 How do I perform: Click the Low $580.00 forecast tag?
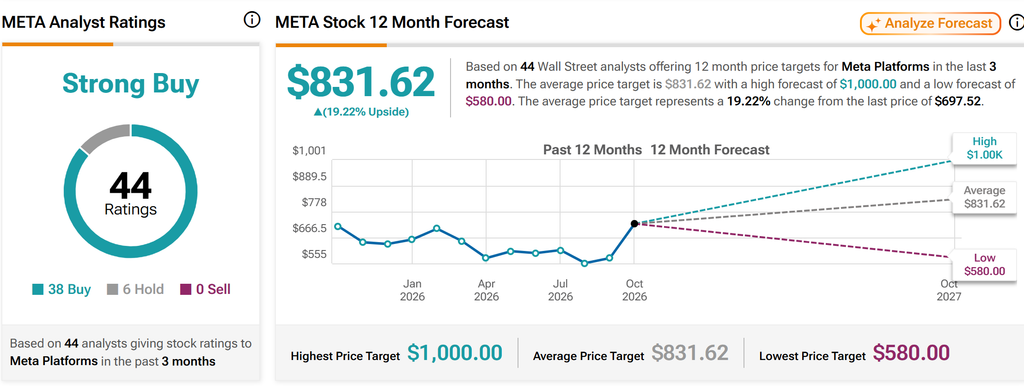click(x=984, y=264)
